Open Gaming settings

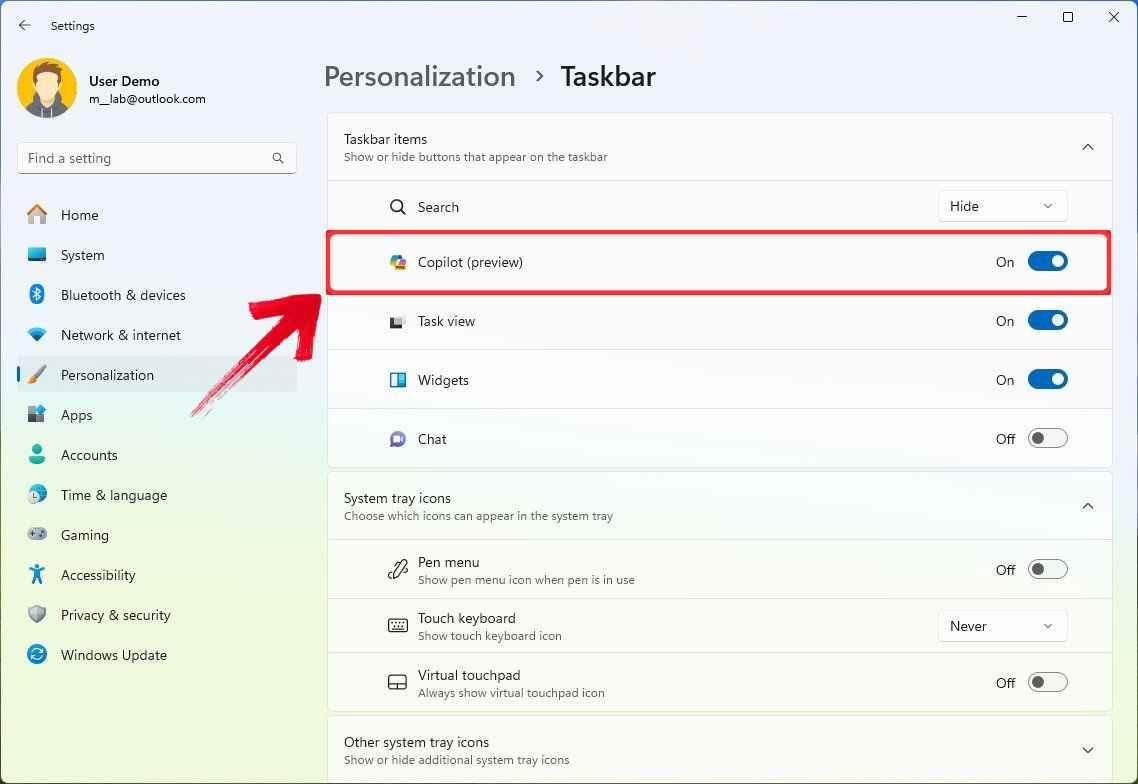pos(84,535)
